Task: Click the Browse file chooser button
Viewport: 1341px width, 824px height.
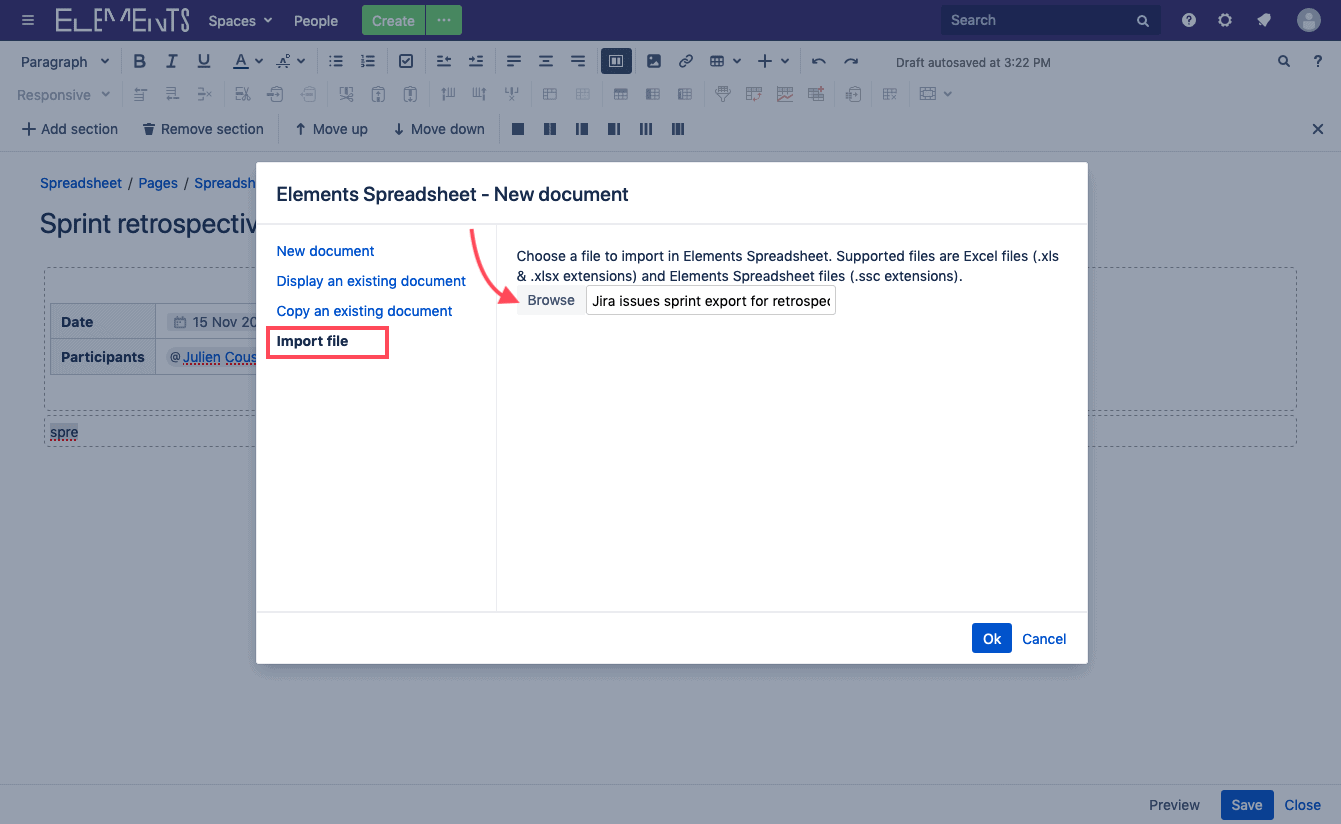Action: click(551, 300)
